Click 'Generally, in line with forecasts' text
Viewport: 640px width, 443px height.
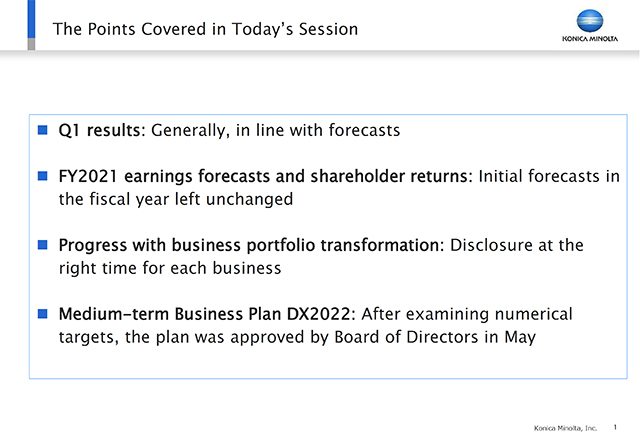pyautogui.click(x=276, y=131)
